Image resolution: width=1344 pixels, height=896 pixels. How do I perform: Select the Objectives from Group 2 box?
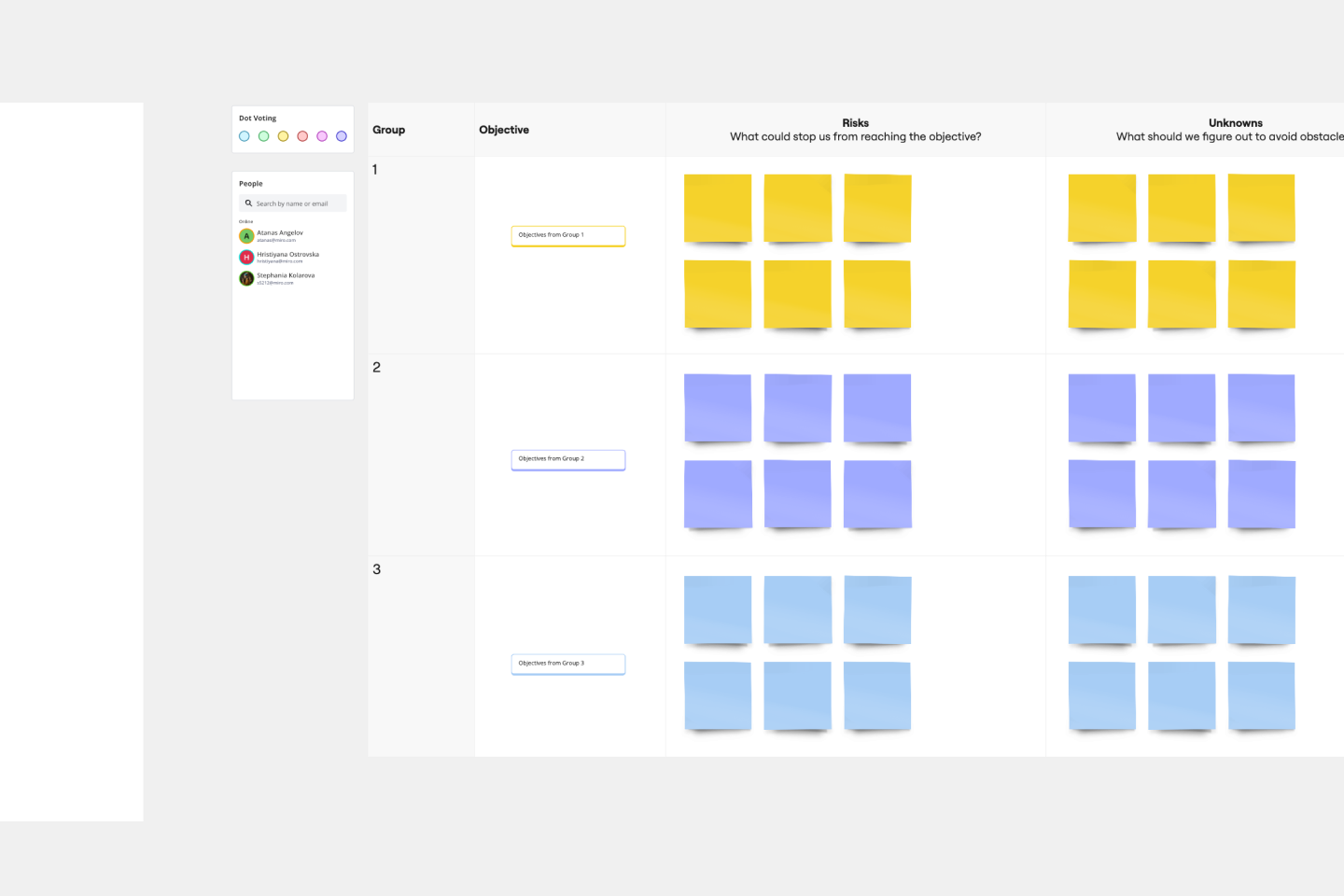tap(567, 459)
